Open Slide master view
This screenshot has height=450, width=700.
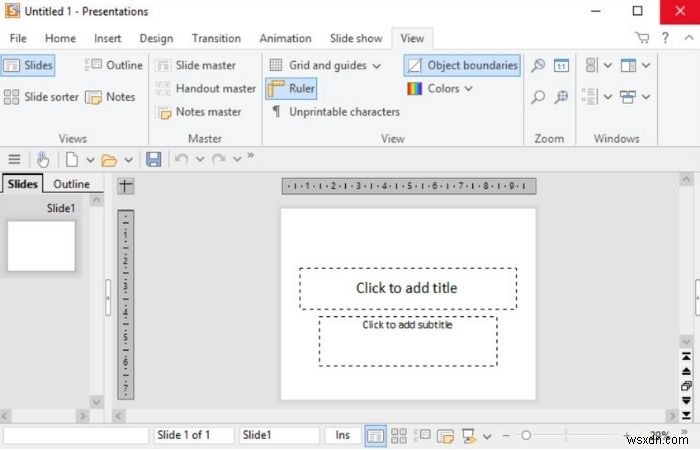196,66
